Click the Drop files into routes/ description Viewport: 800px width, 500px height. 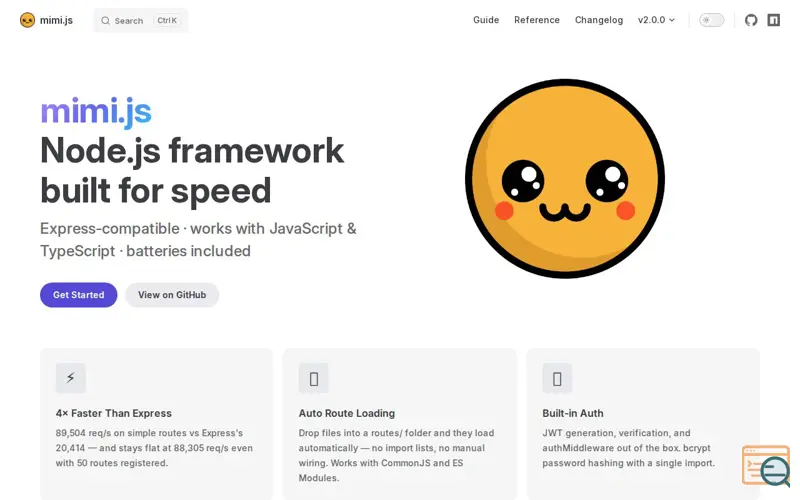pyautogui.click(x=396, y=456)
